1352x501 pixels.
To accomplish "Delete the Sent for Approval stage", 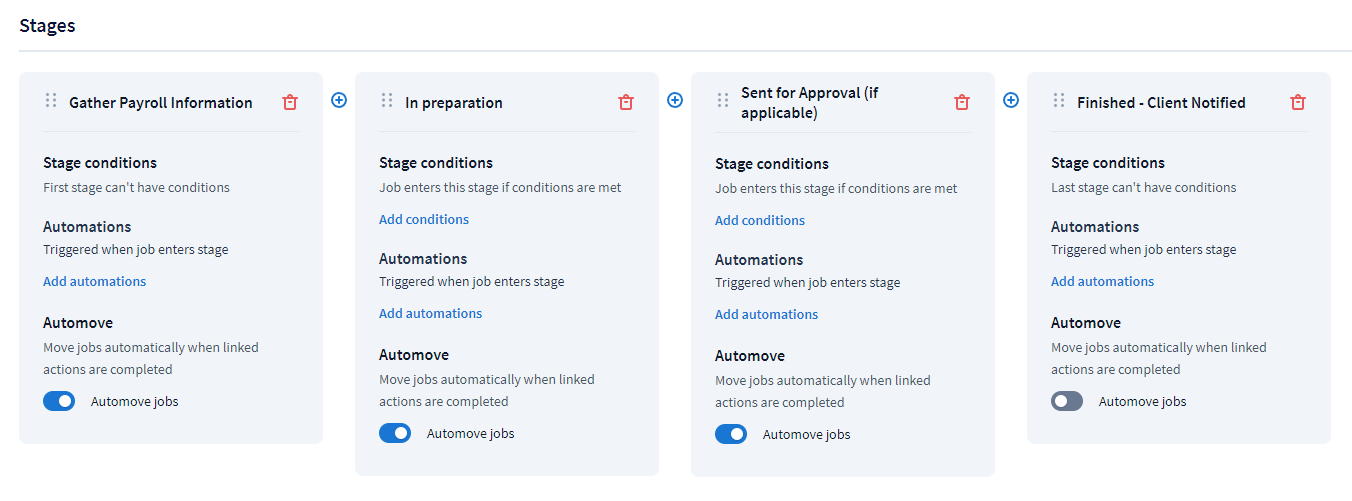I will 962,102.
